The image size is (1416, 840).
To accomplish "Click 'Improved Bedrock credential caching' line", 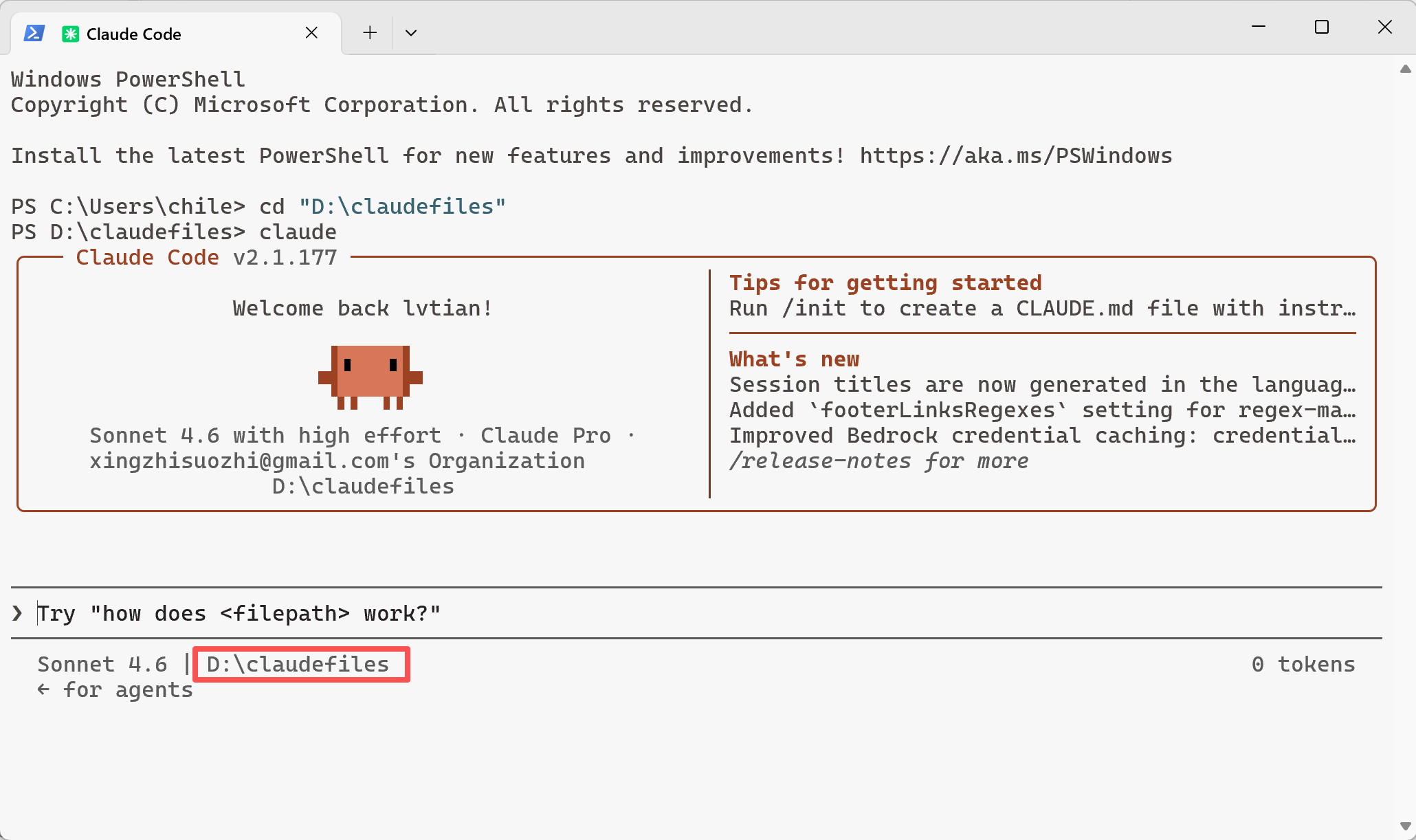I will (x=1042, y=435).
